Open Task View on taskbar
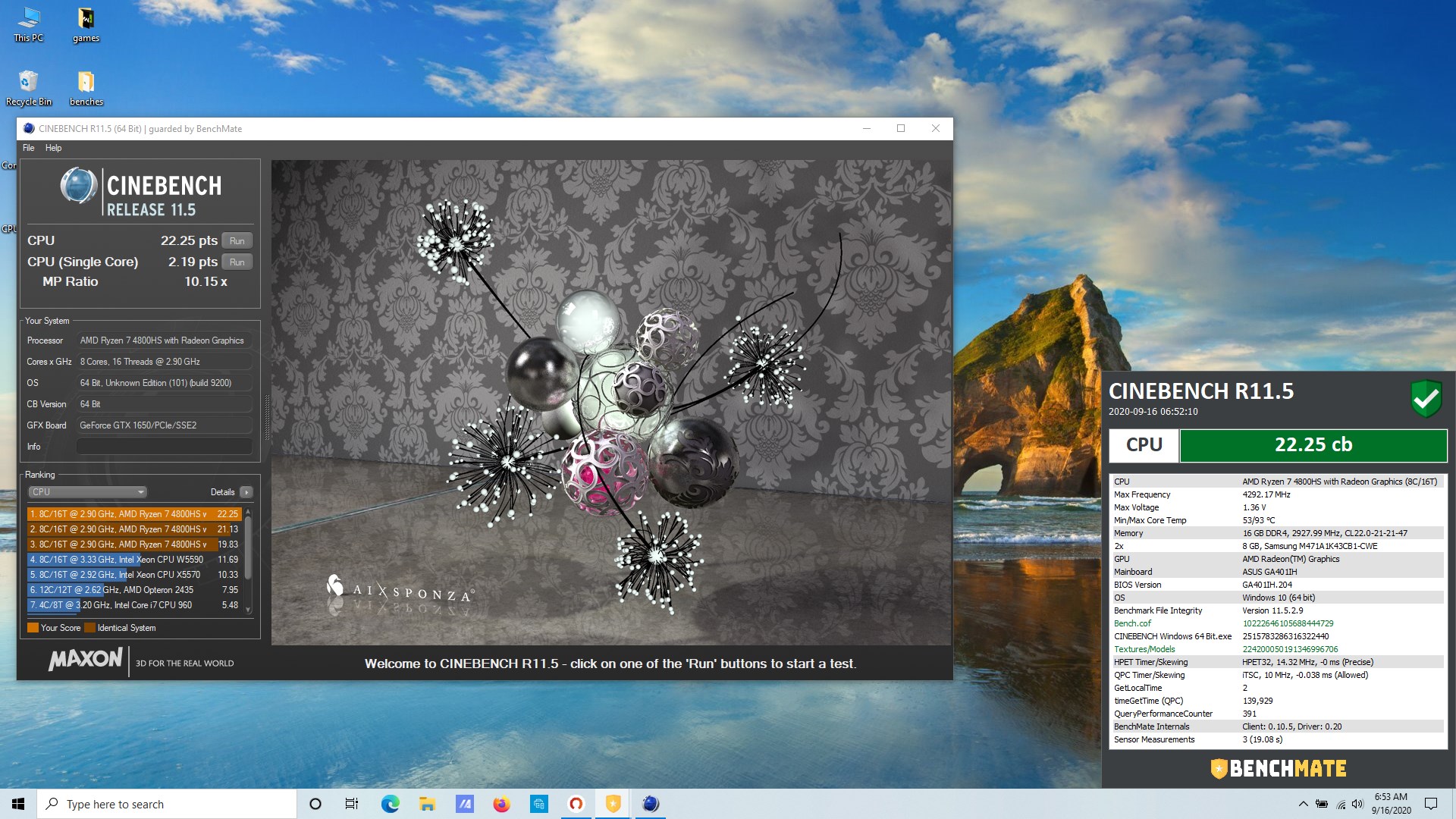Image resolution: width=1456 pixels, height=819 pixels. point(352,804)
